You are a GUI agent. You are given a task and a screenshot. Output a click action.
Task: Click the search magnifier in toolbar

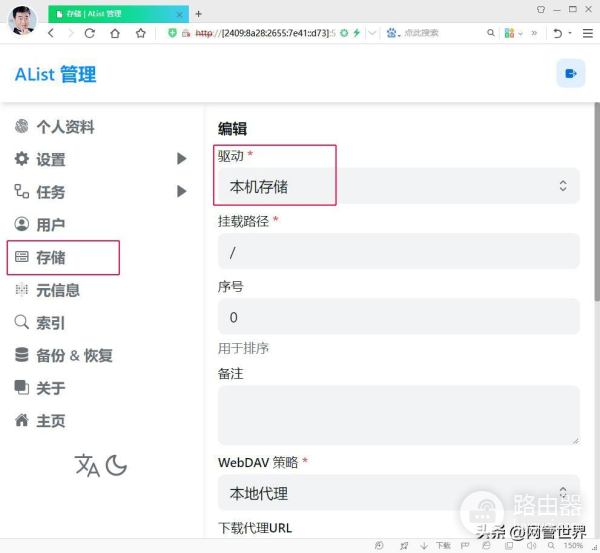click(491, 33)
